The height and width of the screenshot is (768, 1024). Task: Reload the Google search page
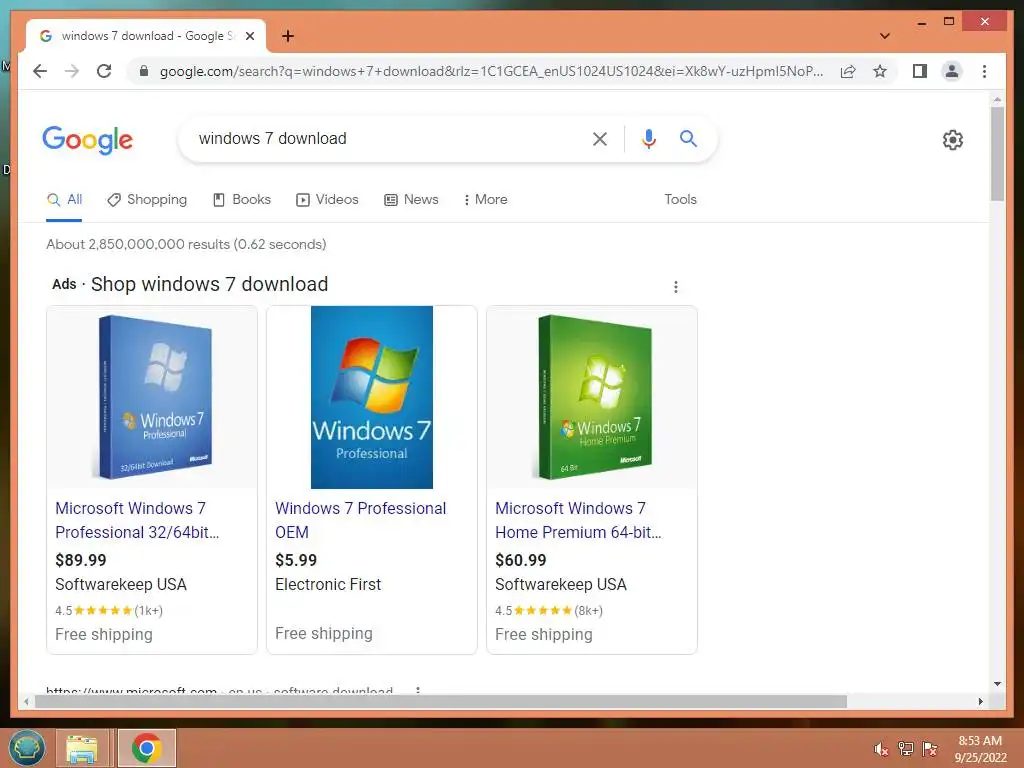click(x=104, y=71)
